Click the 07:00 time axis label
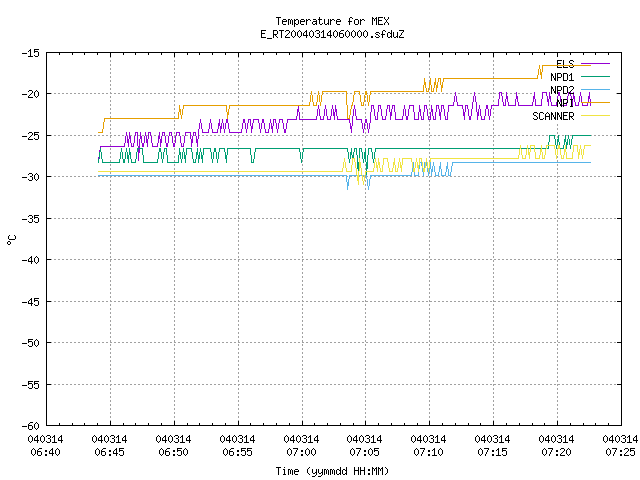The width and height of the screenshot is (640, 480). [x=301, y=452]
